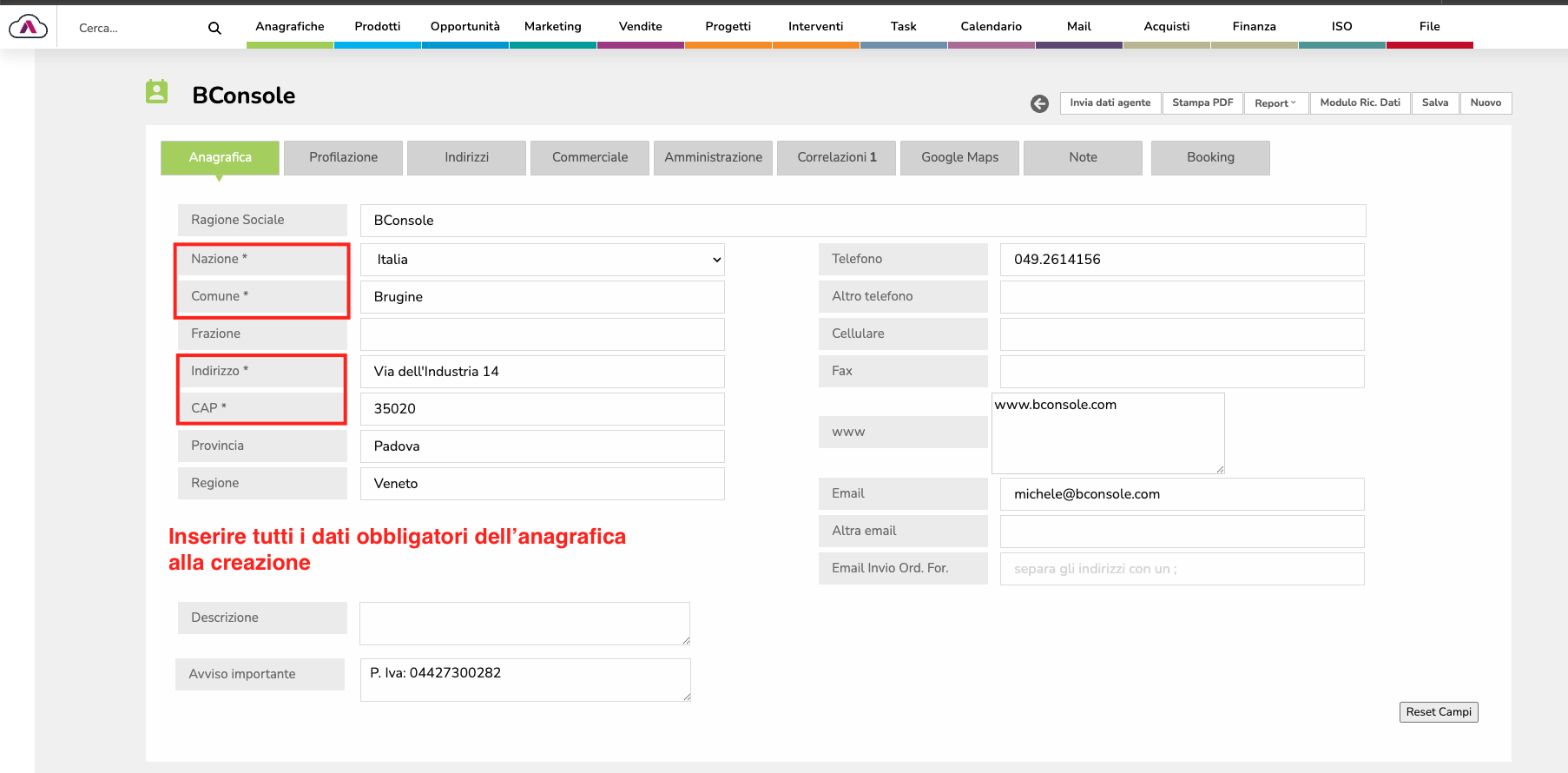Click the green contact card icon beside BConsole

157,92
